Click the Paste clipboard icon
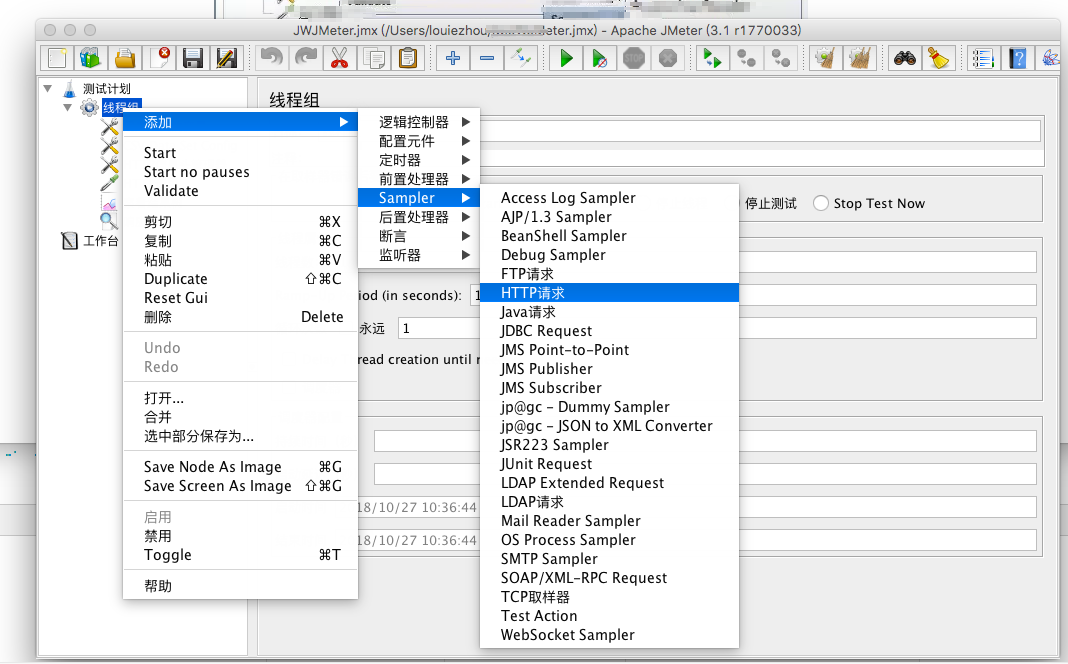1068x664 pixels. 407,59
